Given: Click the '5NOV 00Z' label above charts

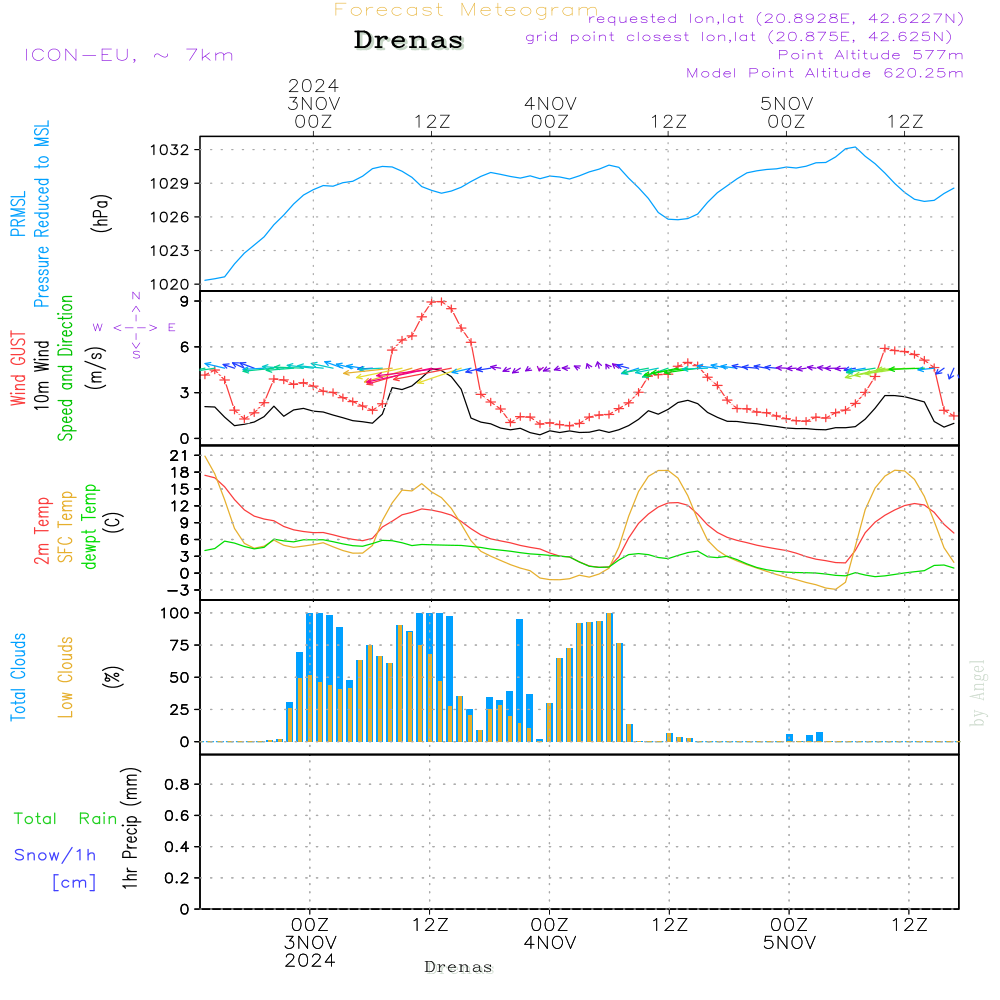Looking at the screenshot, I should pyautogui.click(x=786, y=112).
